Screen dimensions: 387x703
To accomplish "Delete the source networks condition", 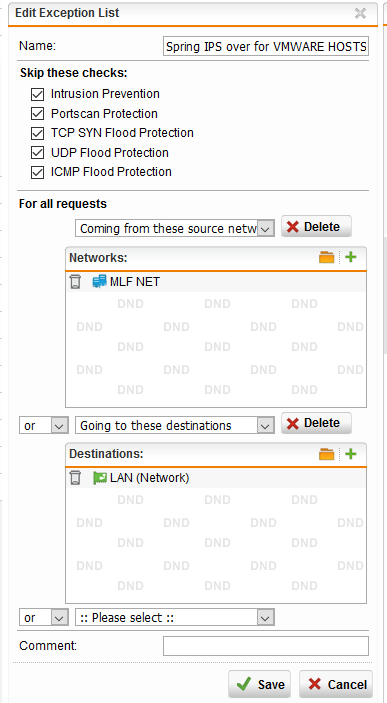I will point(317,226).
